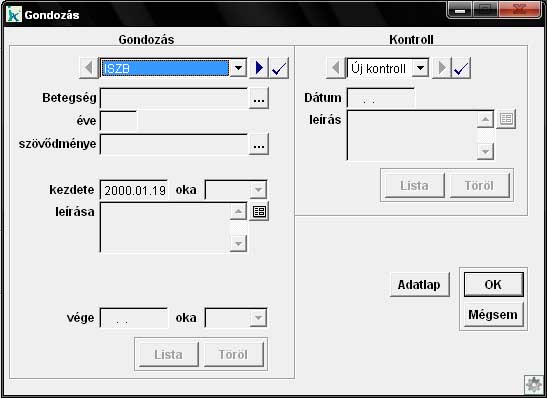Click Lista button in Gondozás panel

click(168, 354)
